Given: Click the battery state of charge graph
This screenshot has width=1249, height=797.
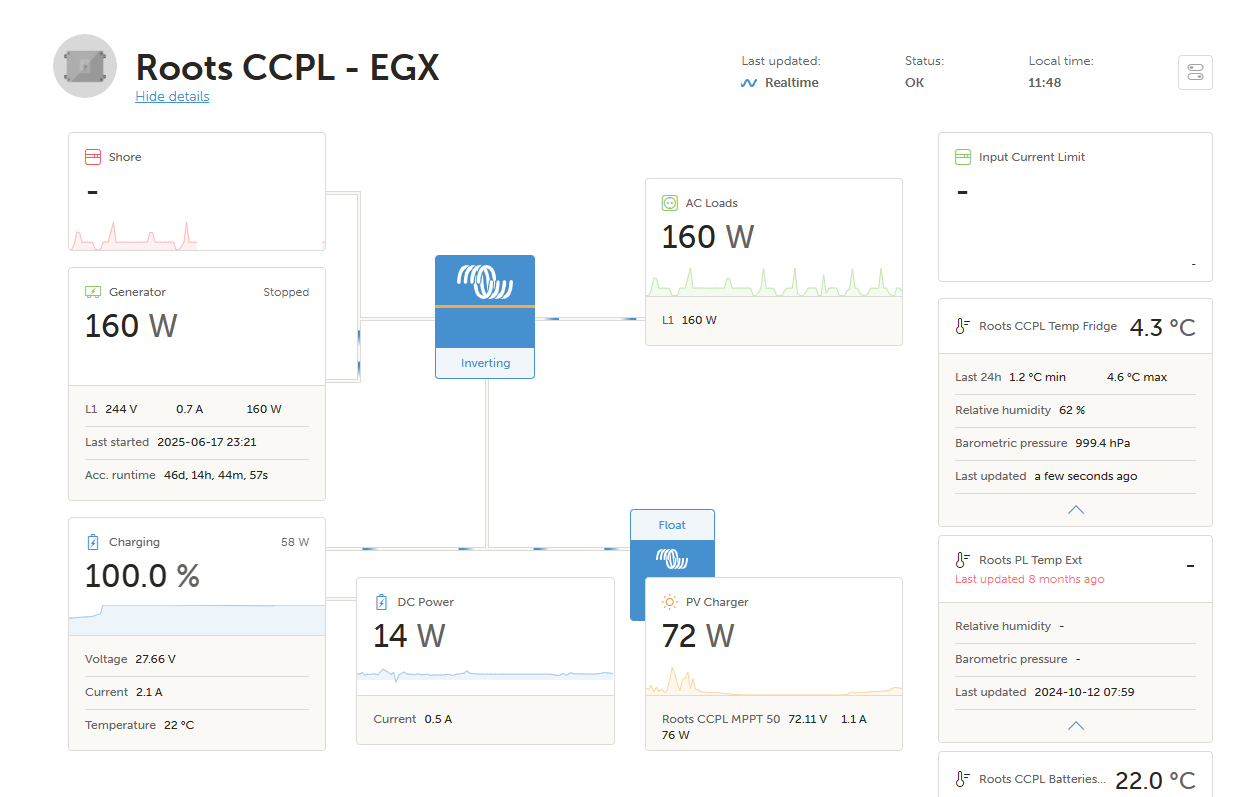Looking at the screenshot, I should coord(197,618).
